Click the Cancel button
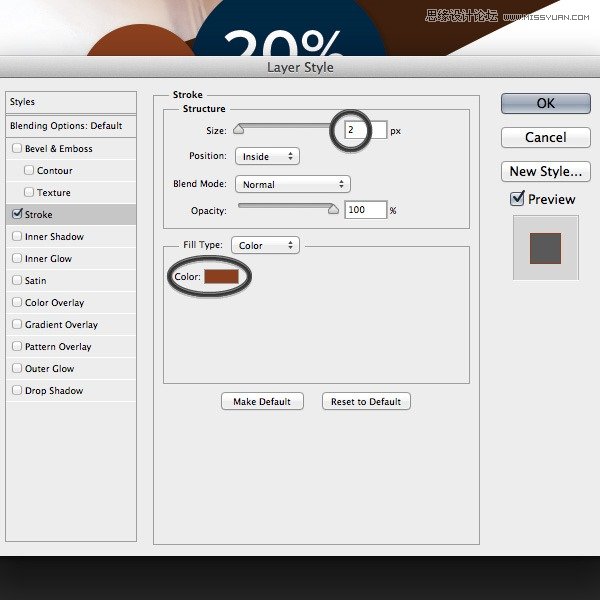600x600 pixels. click(546, 137)
